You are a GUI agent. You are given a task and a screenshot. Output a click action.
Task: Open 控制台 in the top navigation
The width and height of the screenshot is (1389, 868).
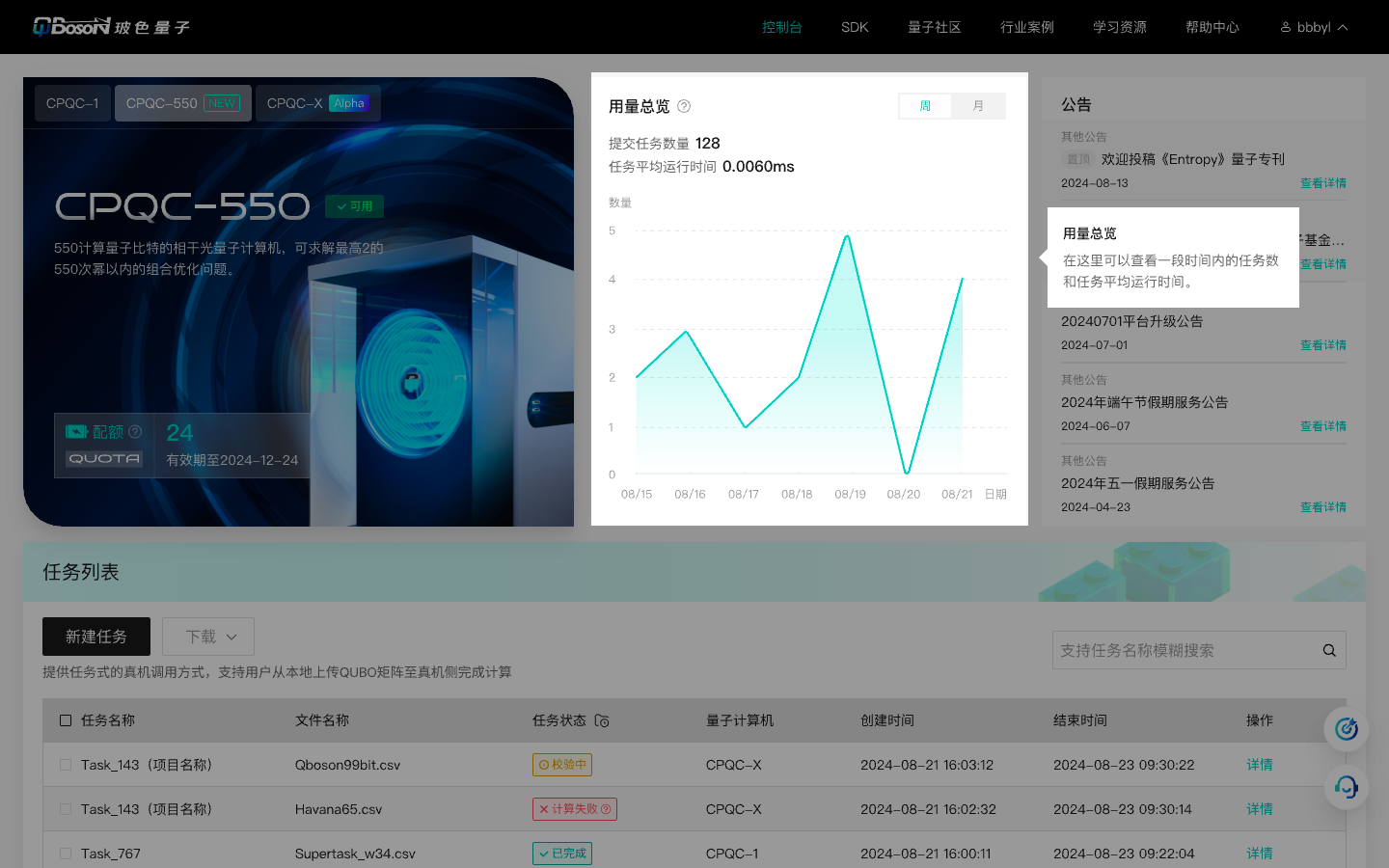[782, 27]
